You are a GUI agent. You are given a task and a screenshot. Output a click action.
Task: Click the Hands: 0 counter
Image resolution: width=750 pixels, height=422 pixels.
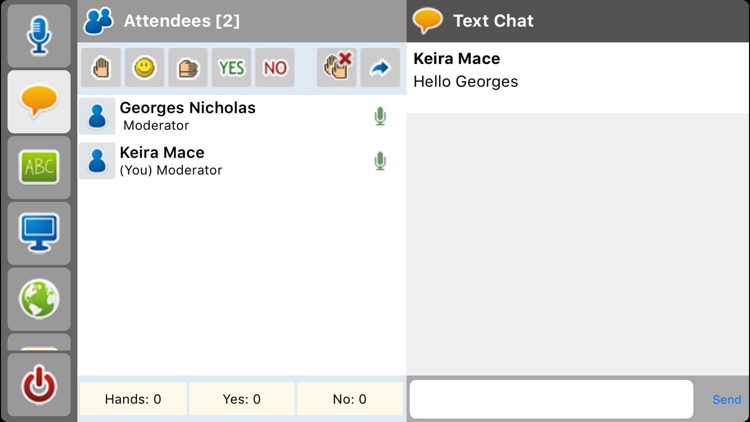tap(133, 399)
